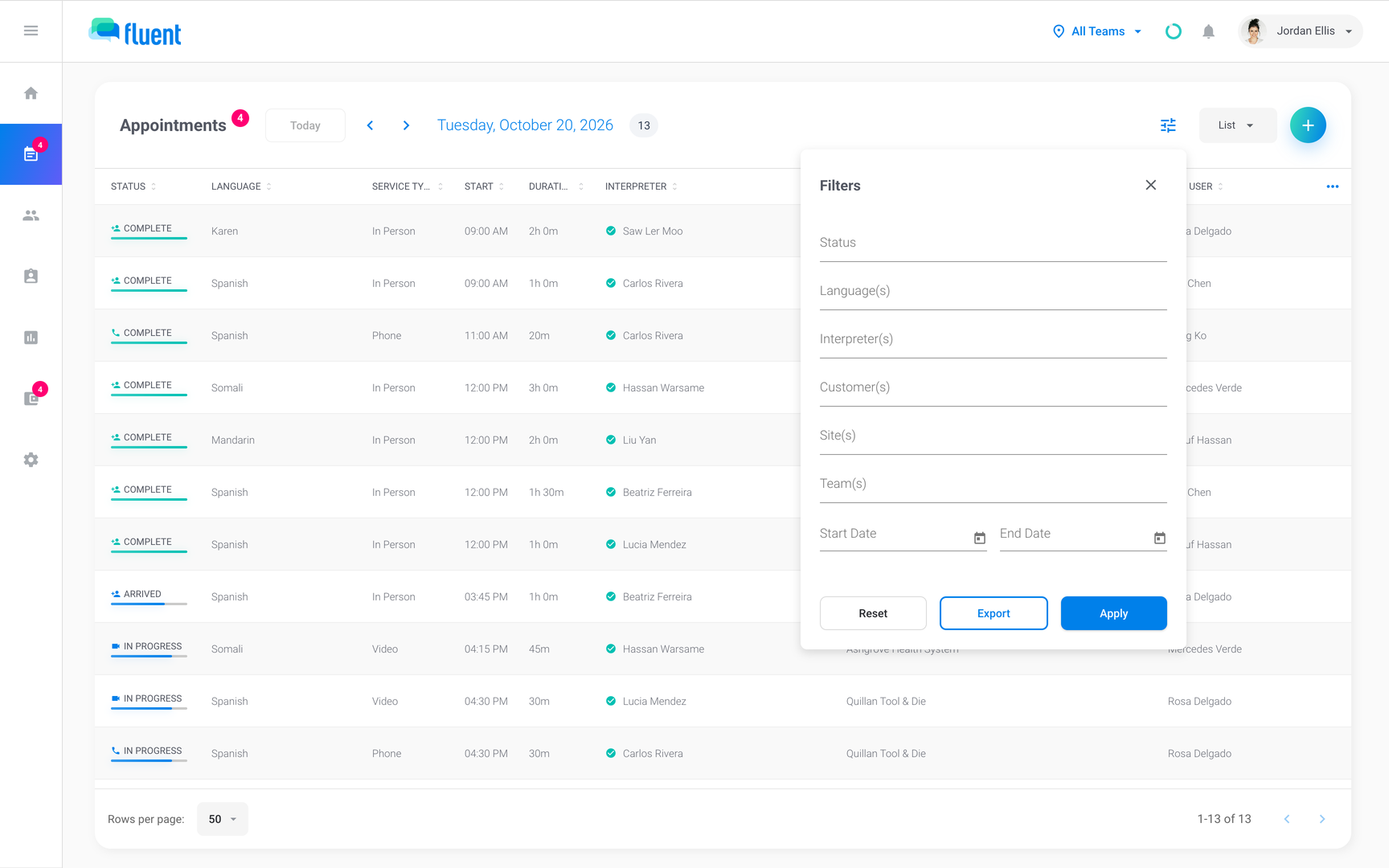Go to next results page

[x=1322, y=819]
